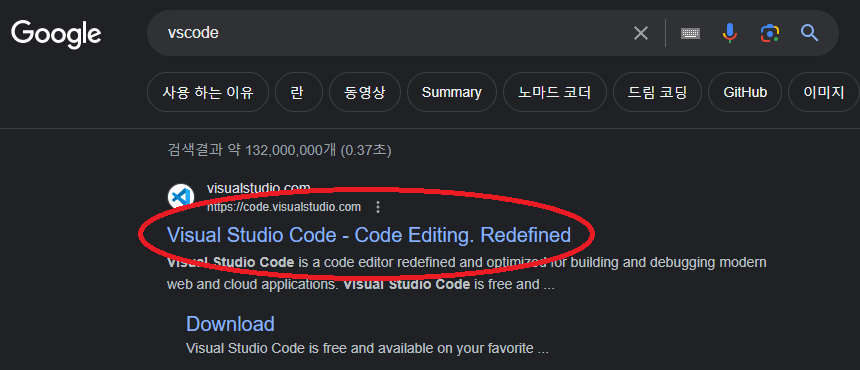Click the Visual Studio Code favicon
860x370 pixels.
pyautogui.click(x=180, y=197)
